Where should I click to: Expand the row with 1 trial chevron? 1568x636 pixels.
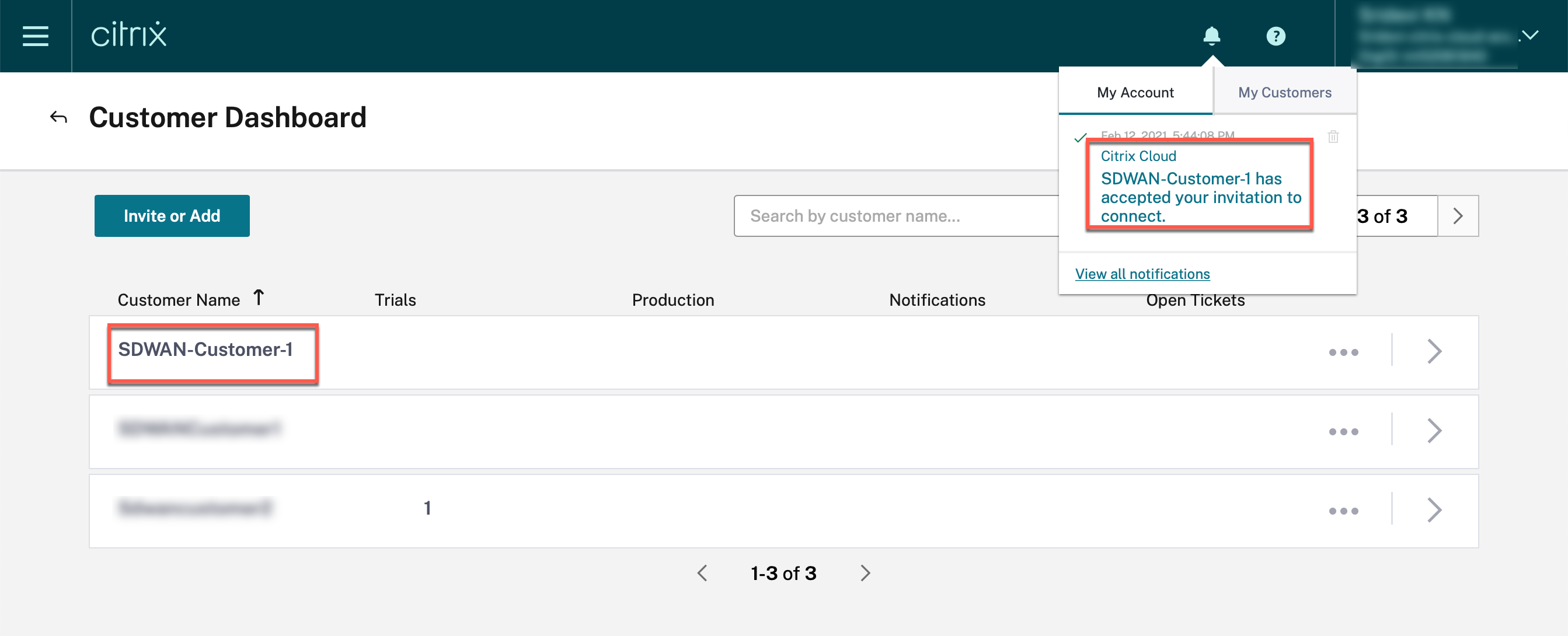click(1434, 509)
